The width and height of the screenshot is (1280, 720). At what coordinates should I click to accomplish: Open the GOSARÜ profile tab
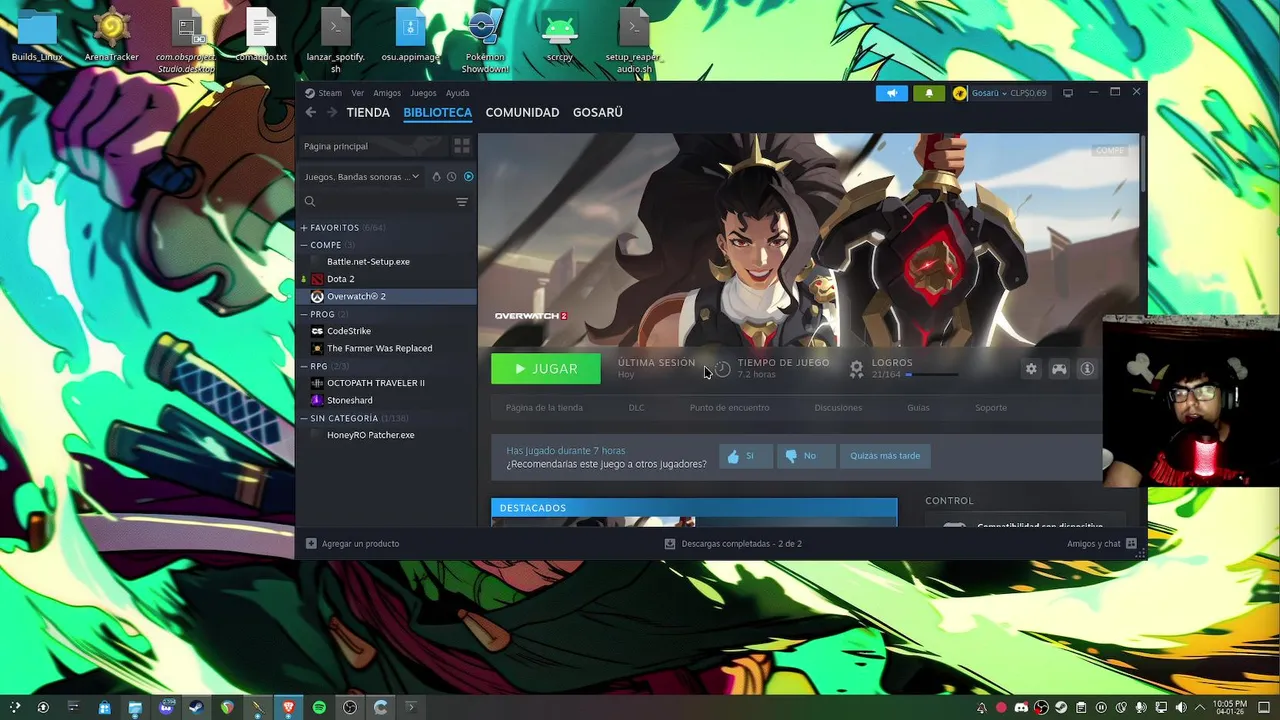(x=598, y=112)
